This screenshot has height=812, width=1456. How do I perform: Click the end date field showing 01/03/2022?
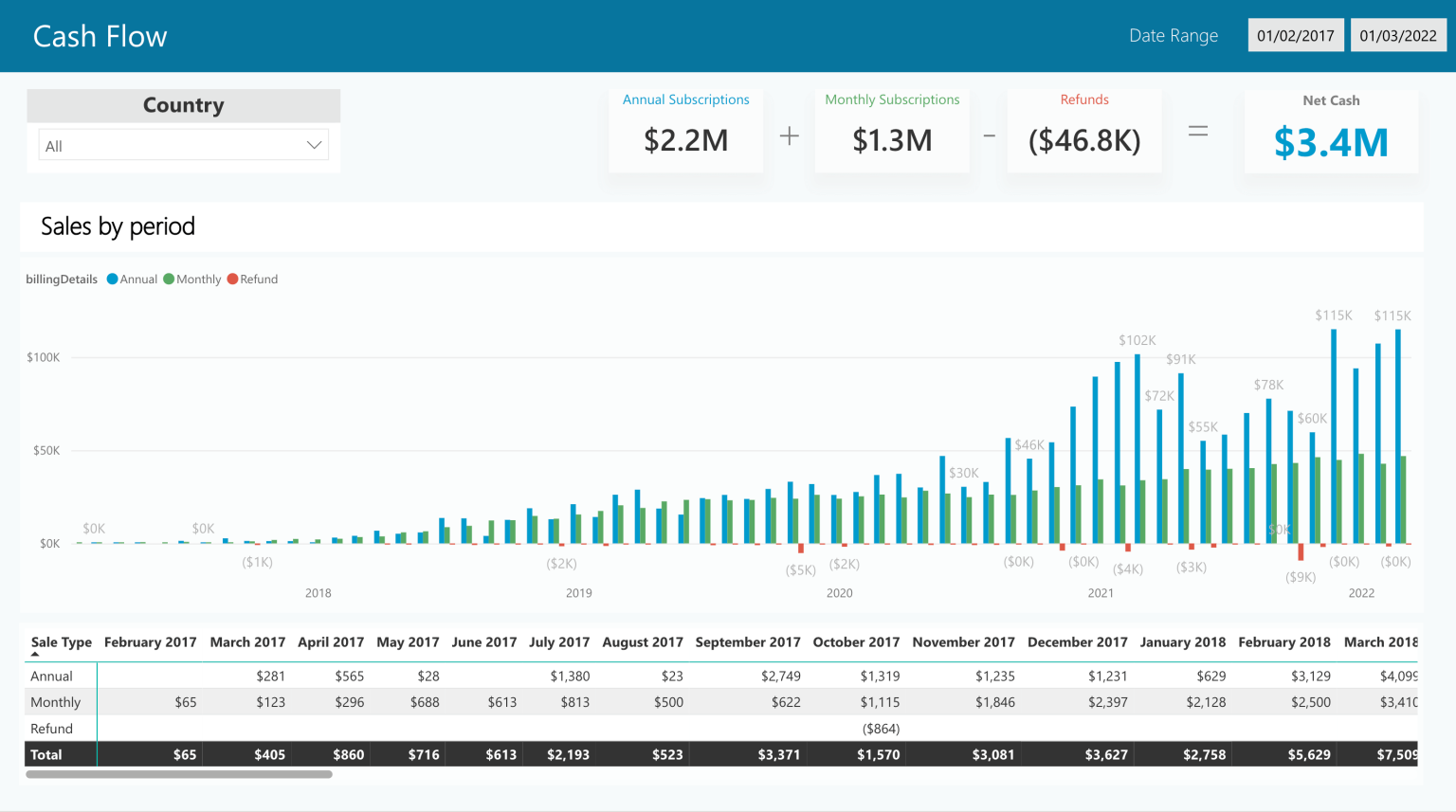coord(1398,34)
